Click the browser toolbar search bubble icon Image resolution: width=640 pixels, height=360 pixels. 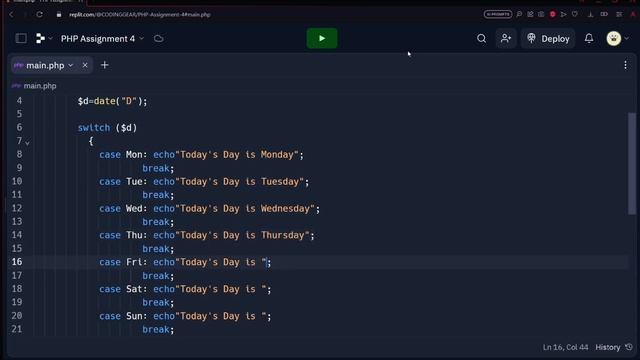[519, 14]
